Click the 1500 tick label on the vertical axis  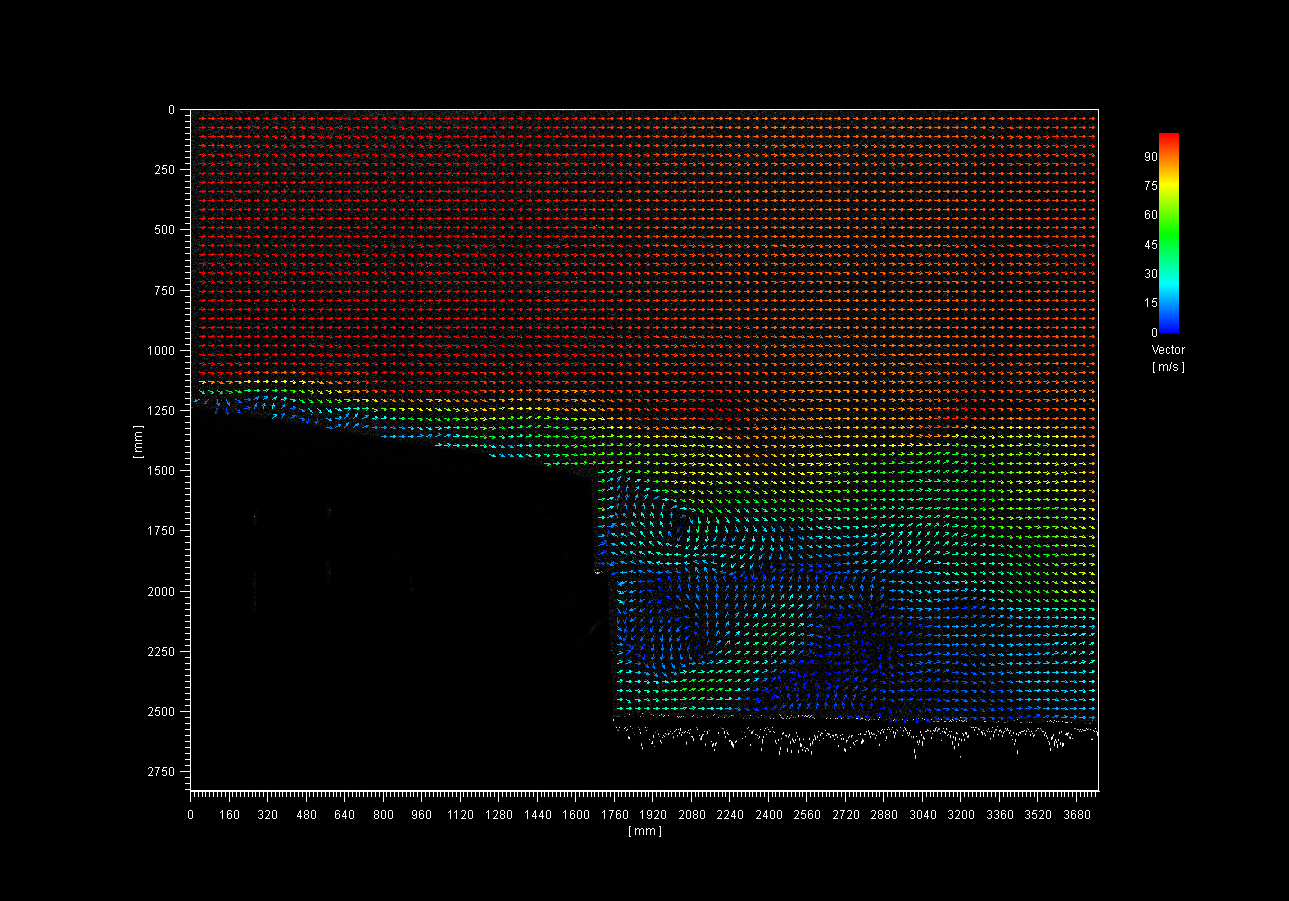(x=162, y=470)
